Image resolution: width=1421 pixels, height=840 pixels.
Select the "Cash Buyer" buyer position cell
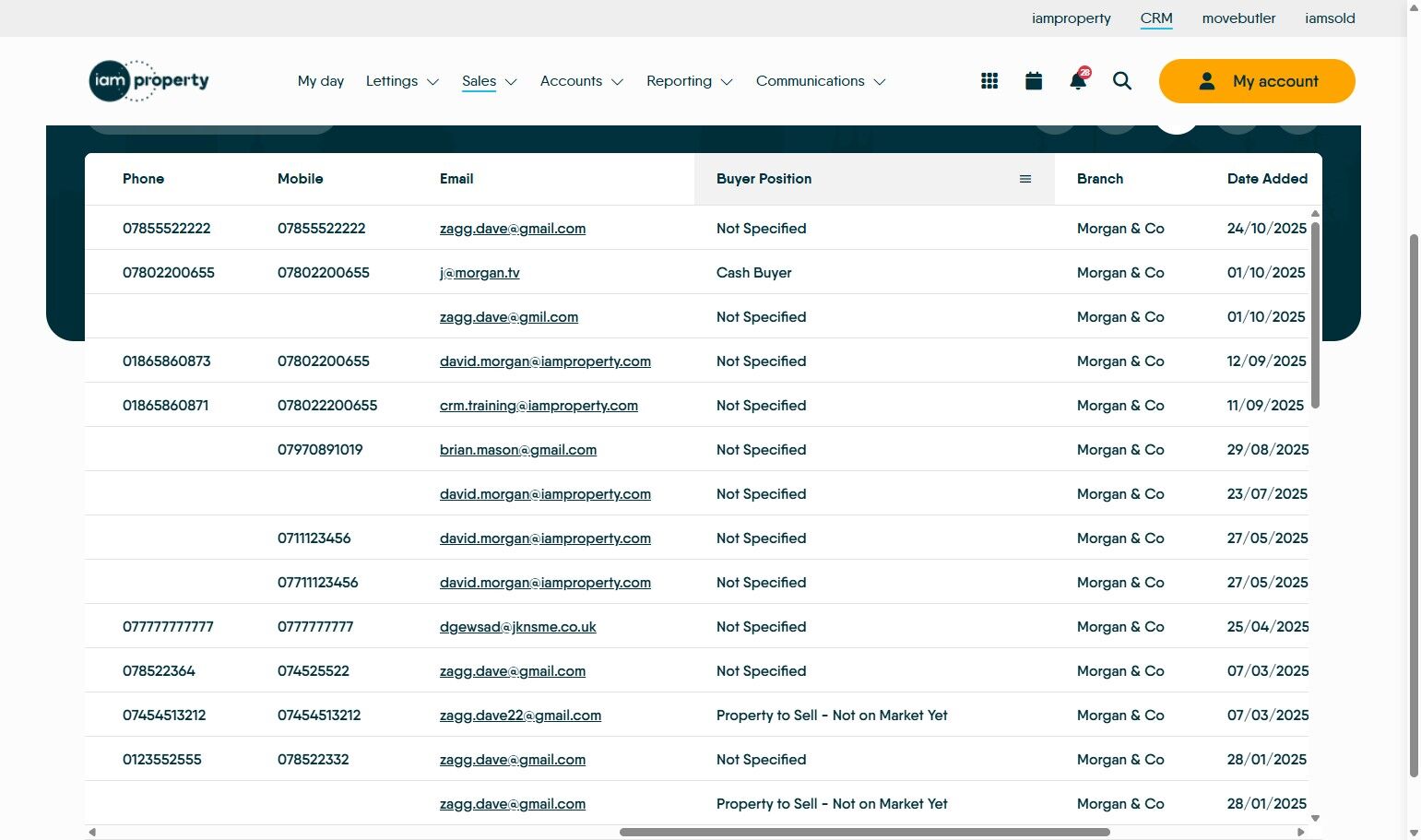[754, 273]
